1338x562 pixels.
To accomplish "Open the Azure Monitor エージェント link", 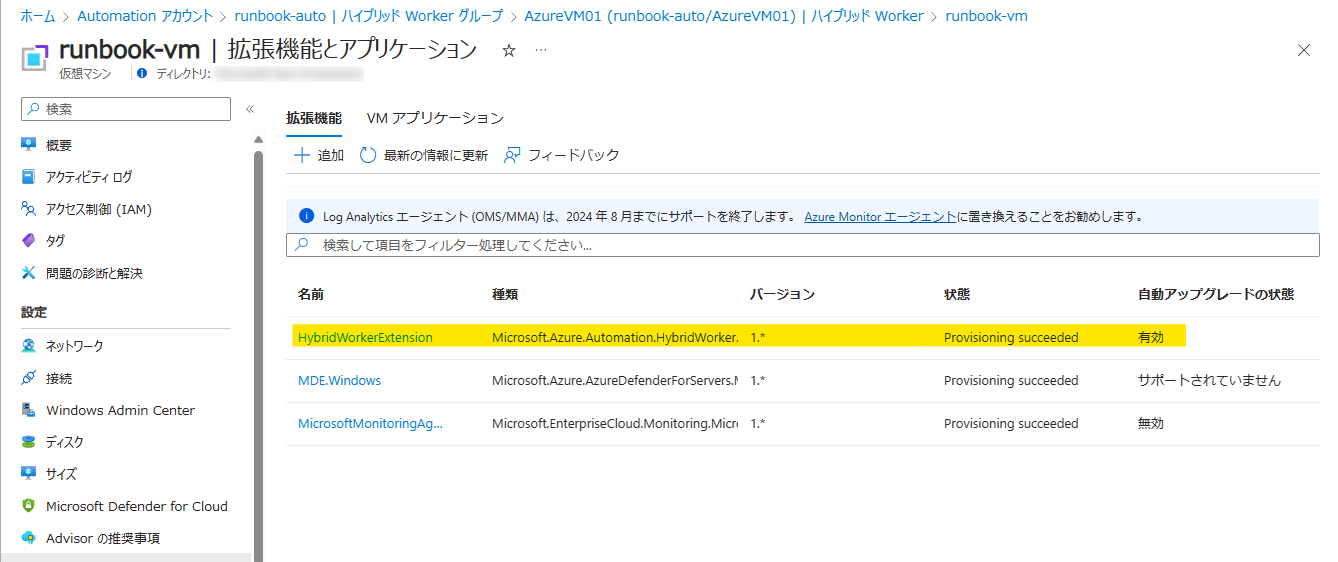I will pyautogui.click(x=880, y=216).
